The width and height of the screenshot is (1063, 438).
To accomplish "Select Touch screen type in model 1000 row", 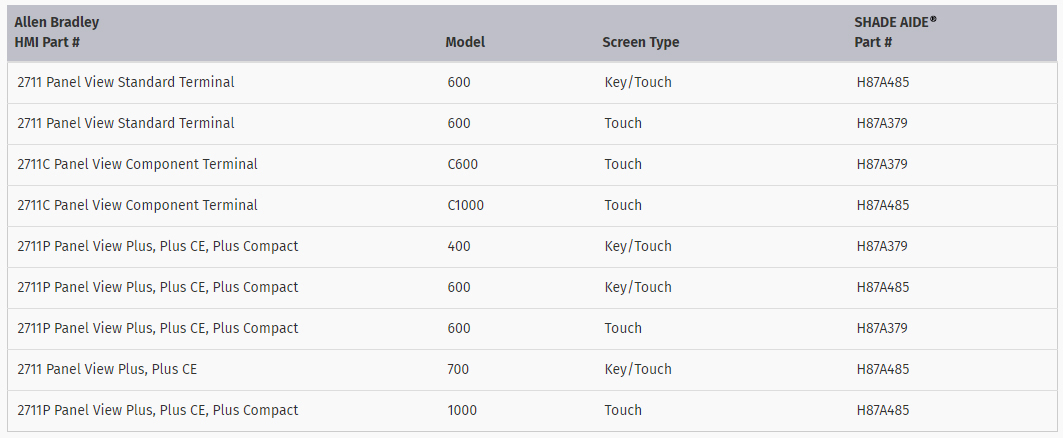I will 623,410.
